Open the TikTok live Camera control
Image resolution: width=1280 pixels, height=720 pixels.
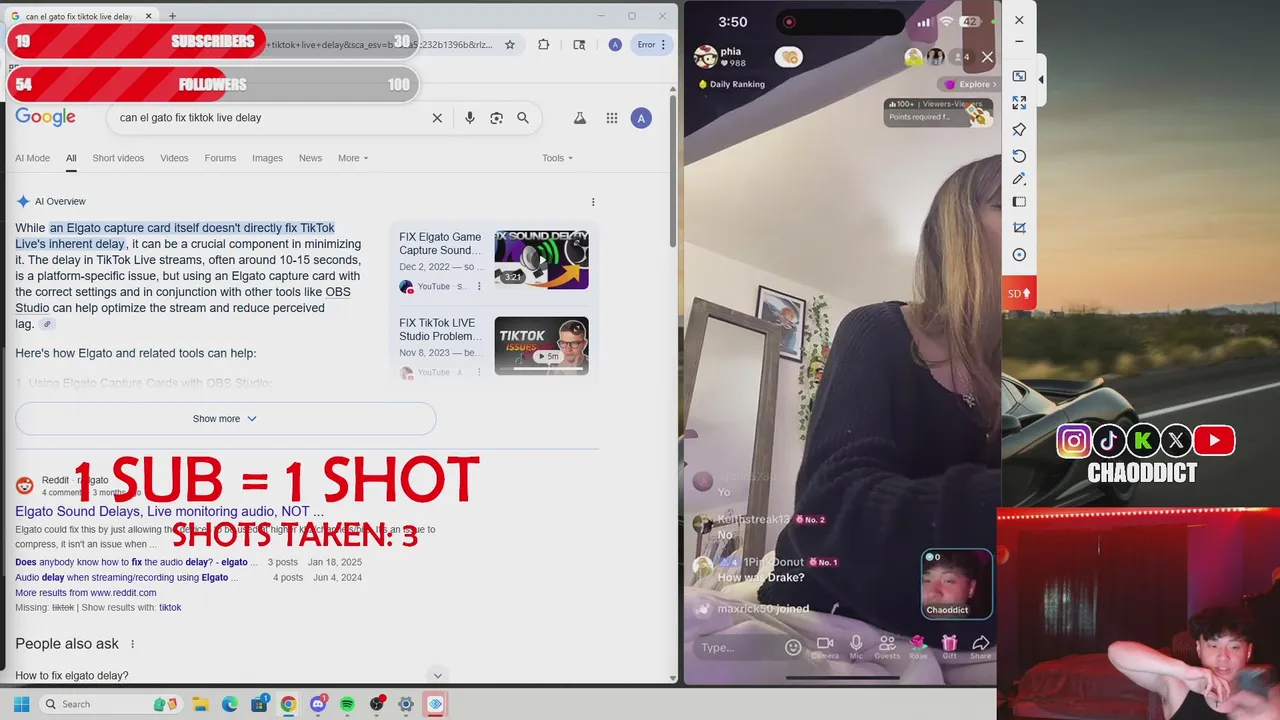(x=825, y=647)
